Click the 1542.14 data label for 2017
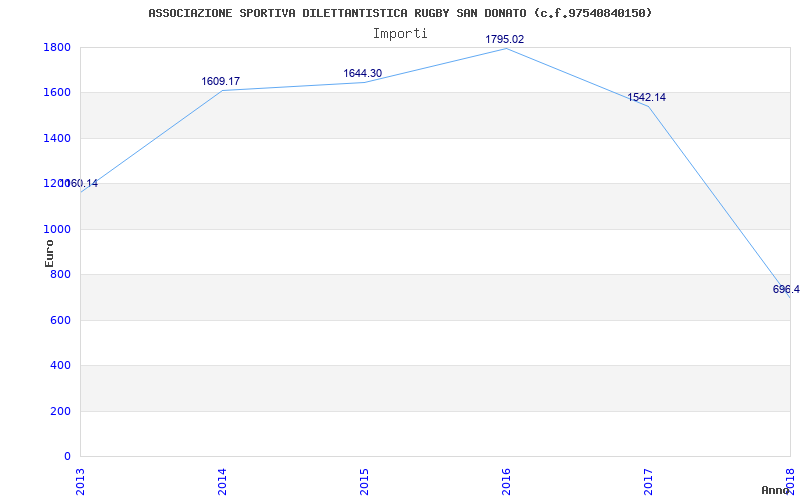800x500 pixels. (x=646, y=97)
